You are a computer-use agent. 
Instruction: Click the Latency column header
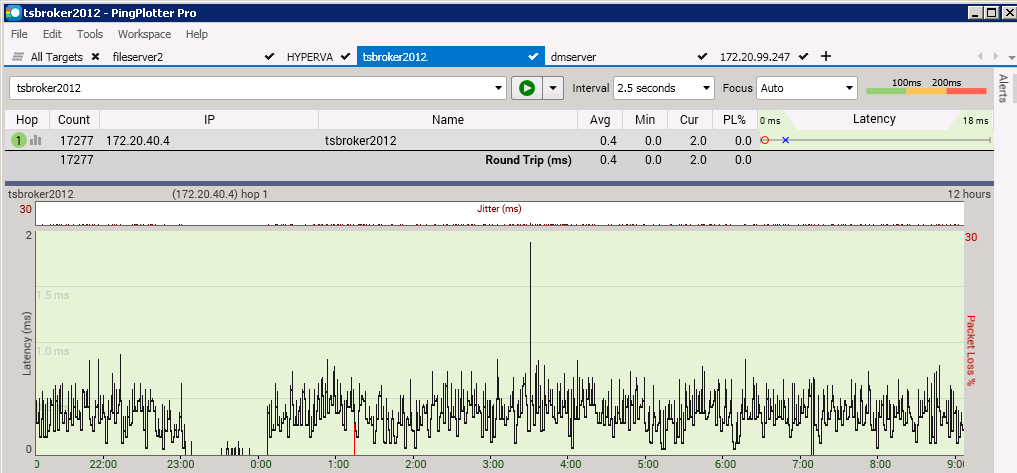pos(874,119)
